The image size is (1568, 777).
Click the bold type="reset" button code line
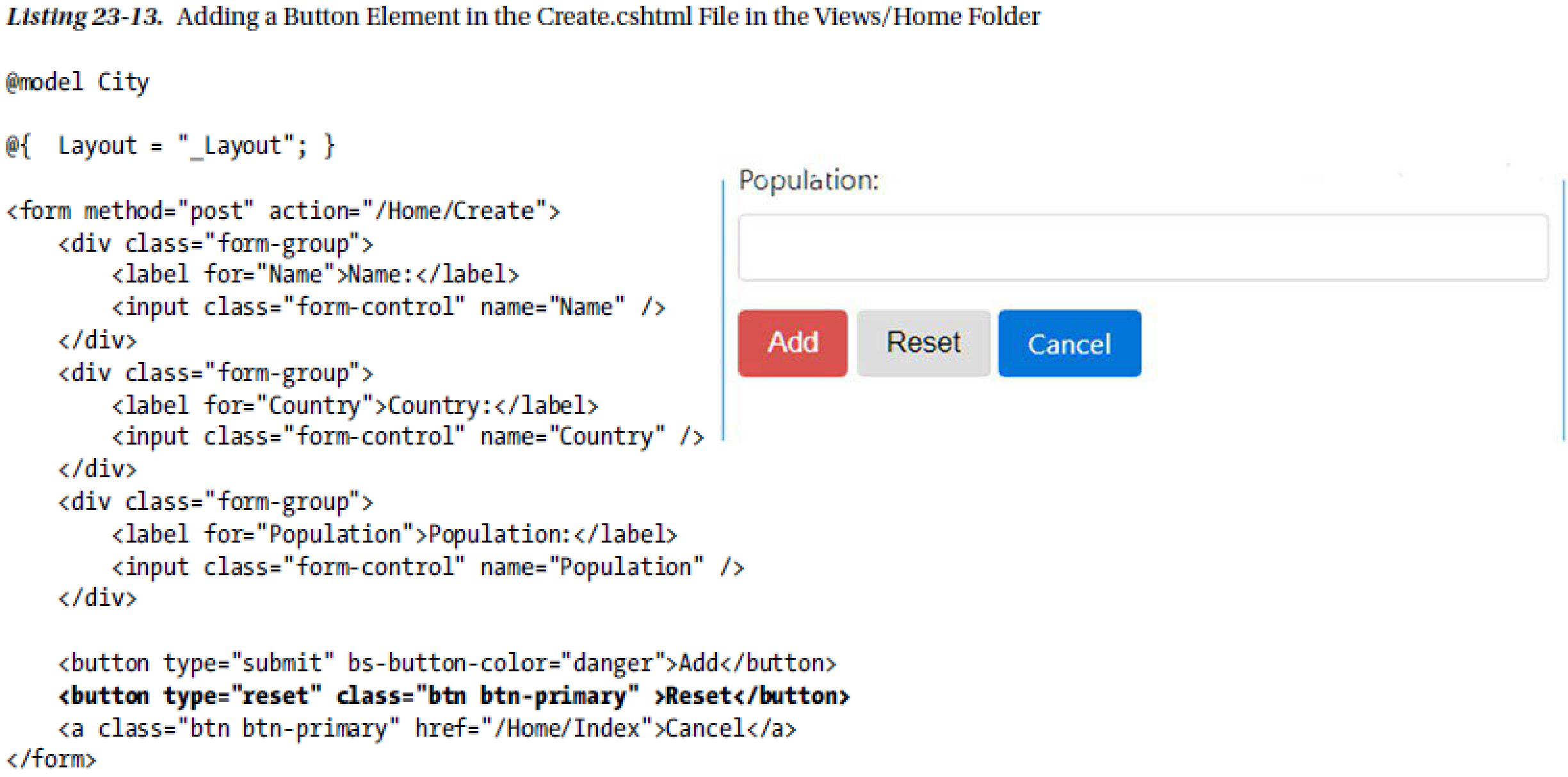(x=453, y=696)
